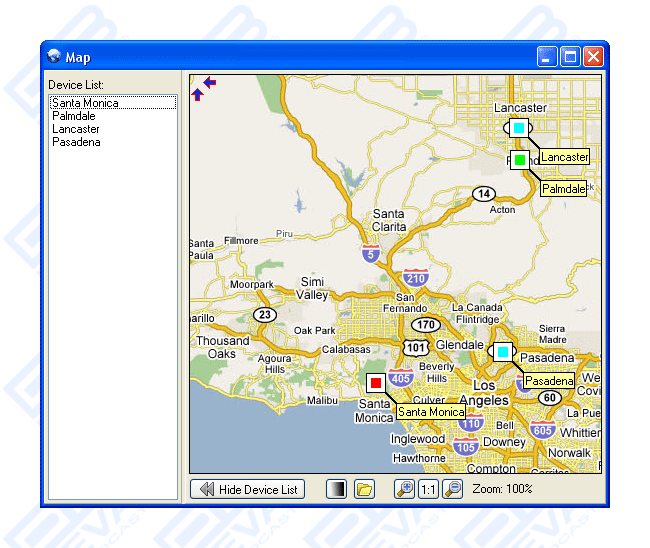Click the zoom out magnifier button
Viewport: 650px width, 548px height.
pos(452,489)
